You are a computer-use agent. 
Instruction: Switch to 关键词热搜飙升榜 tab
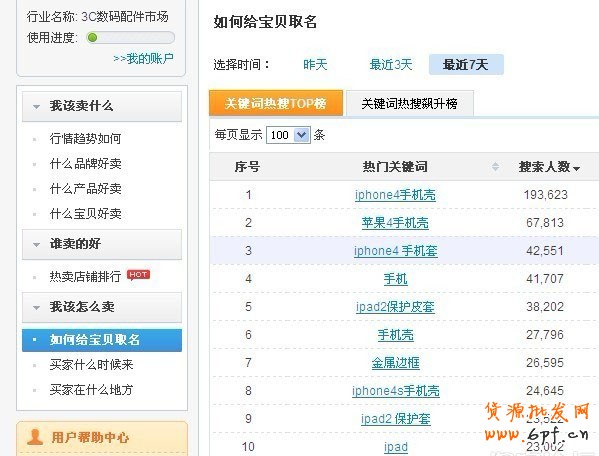(x=410, y=103)
